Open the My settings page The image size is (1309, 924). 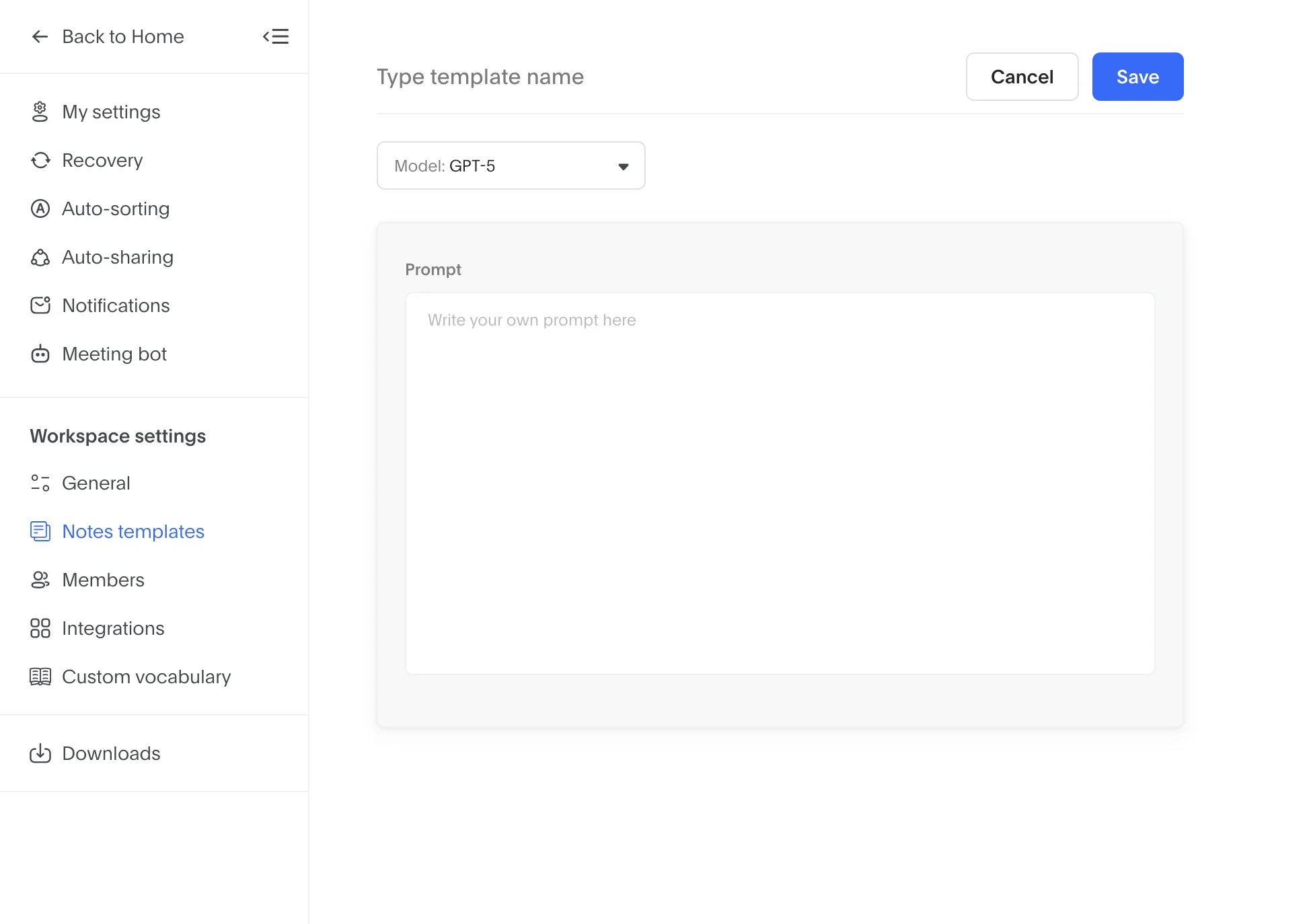coord(111,112)
